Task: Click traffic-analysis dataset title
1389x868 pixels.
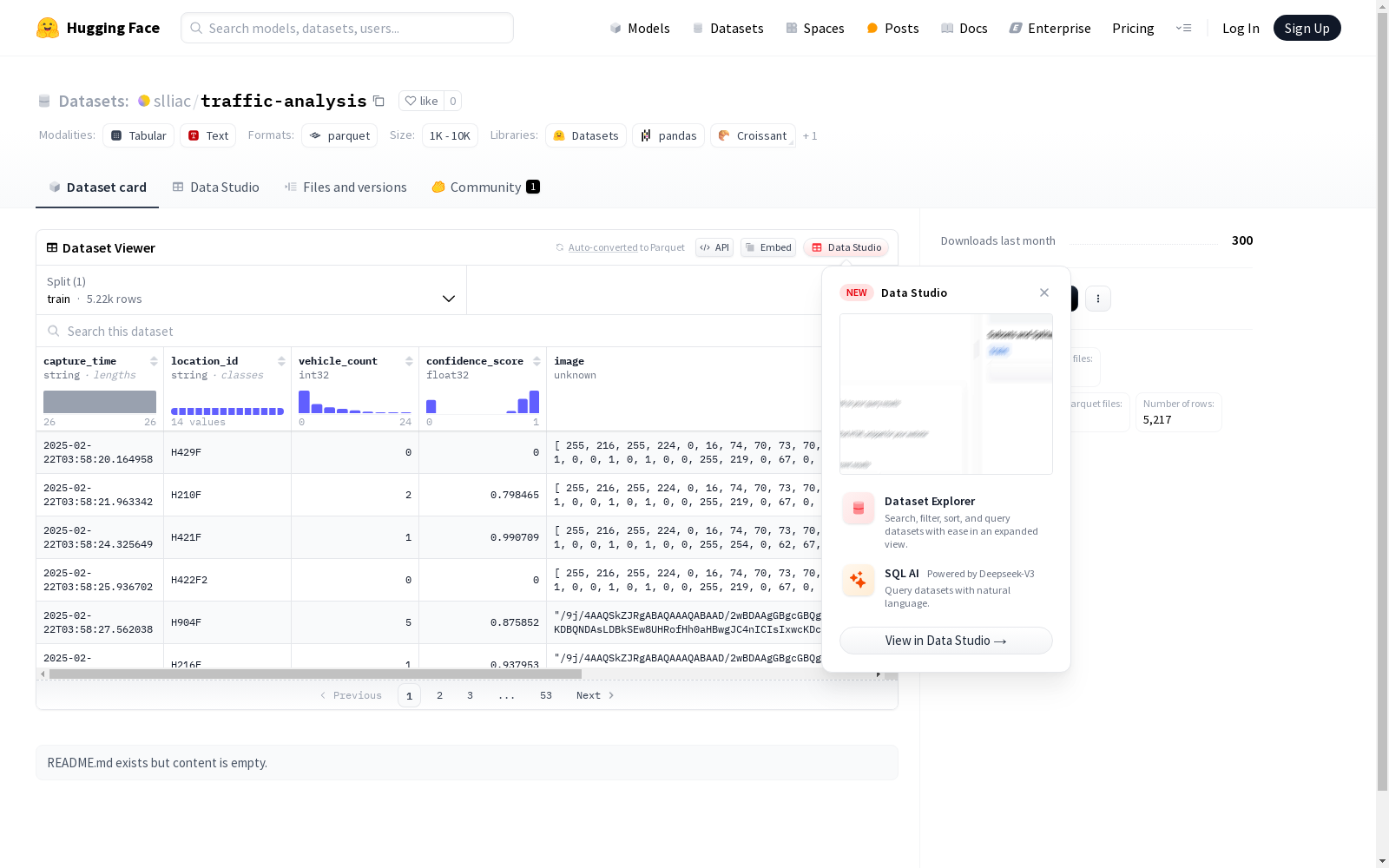Action: (284, 101)
